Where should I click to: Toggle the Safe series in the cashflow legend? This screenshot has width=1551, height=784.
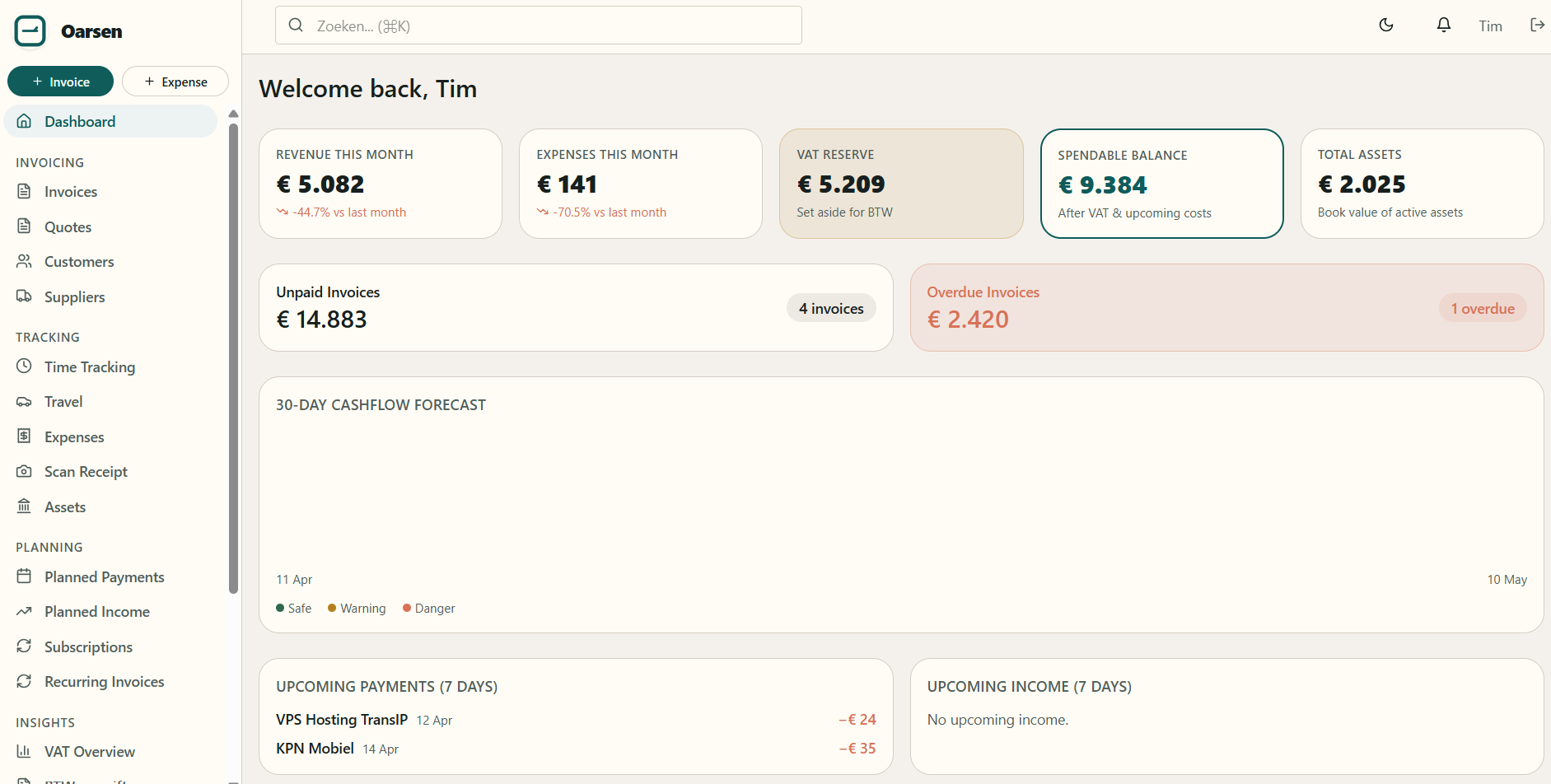click(293, 608)
